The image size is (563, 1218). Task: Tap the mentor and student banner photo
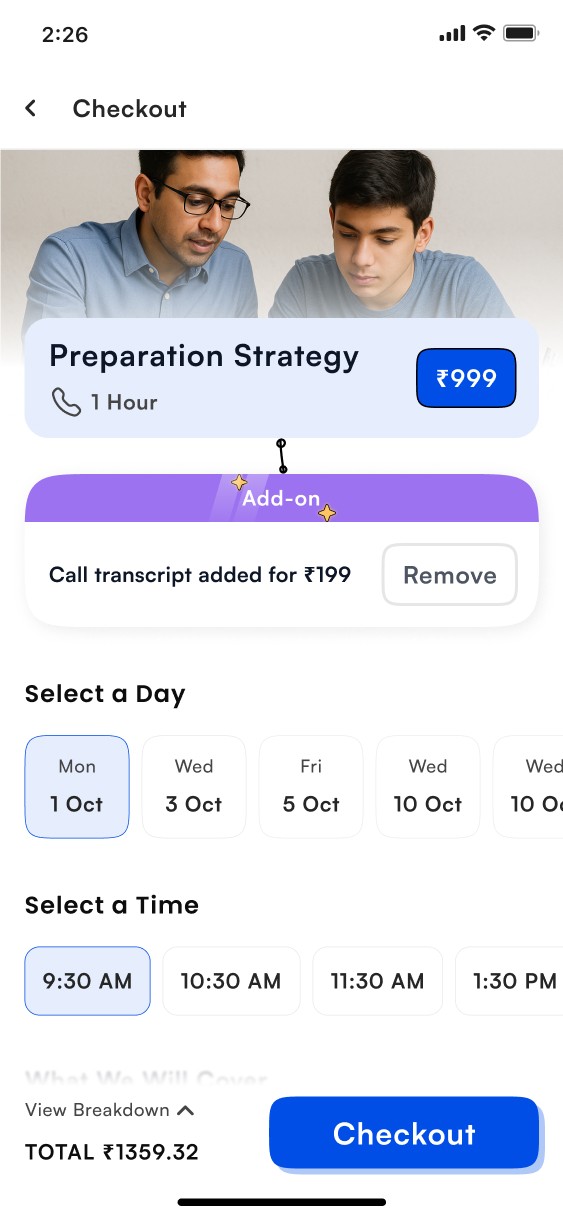(281, 235)
